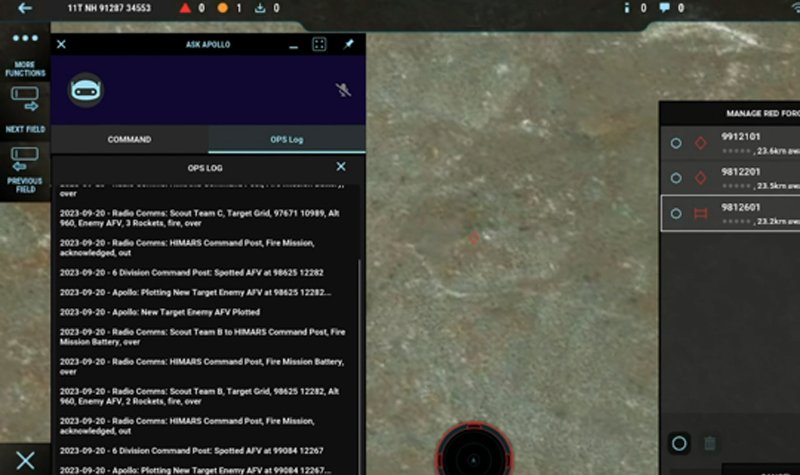
Task: Switch to the COMMAND tab
Action: pyautogui.click(x=130, y=139)
